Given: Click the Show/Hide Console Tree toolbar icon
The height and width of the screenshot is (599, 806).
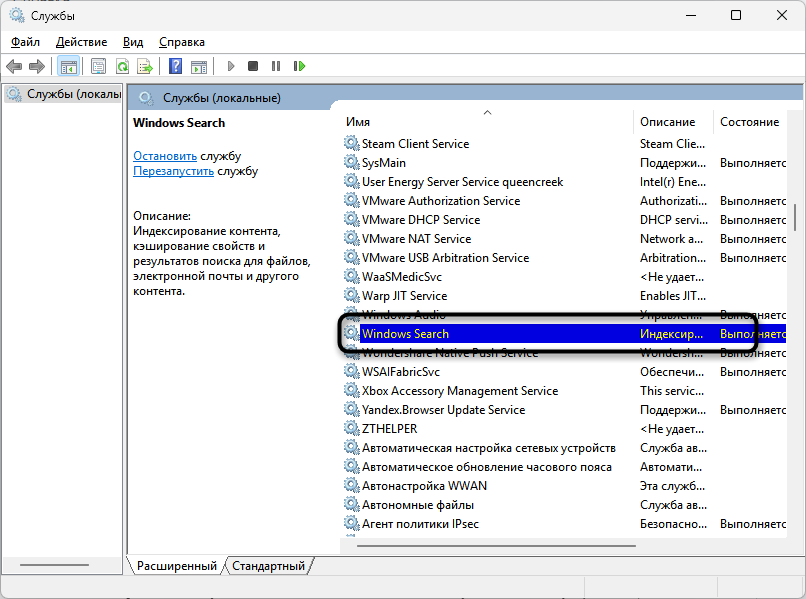Looking at the screenshot, I should [69, 66].
